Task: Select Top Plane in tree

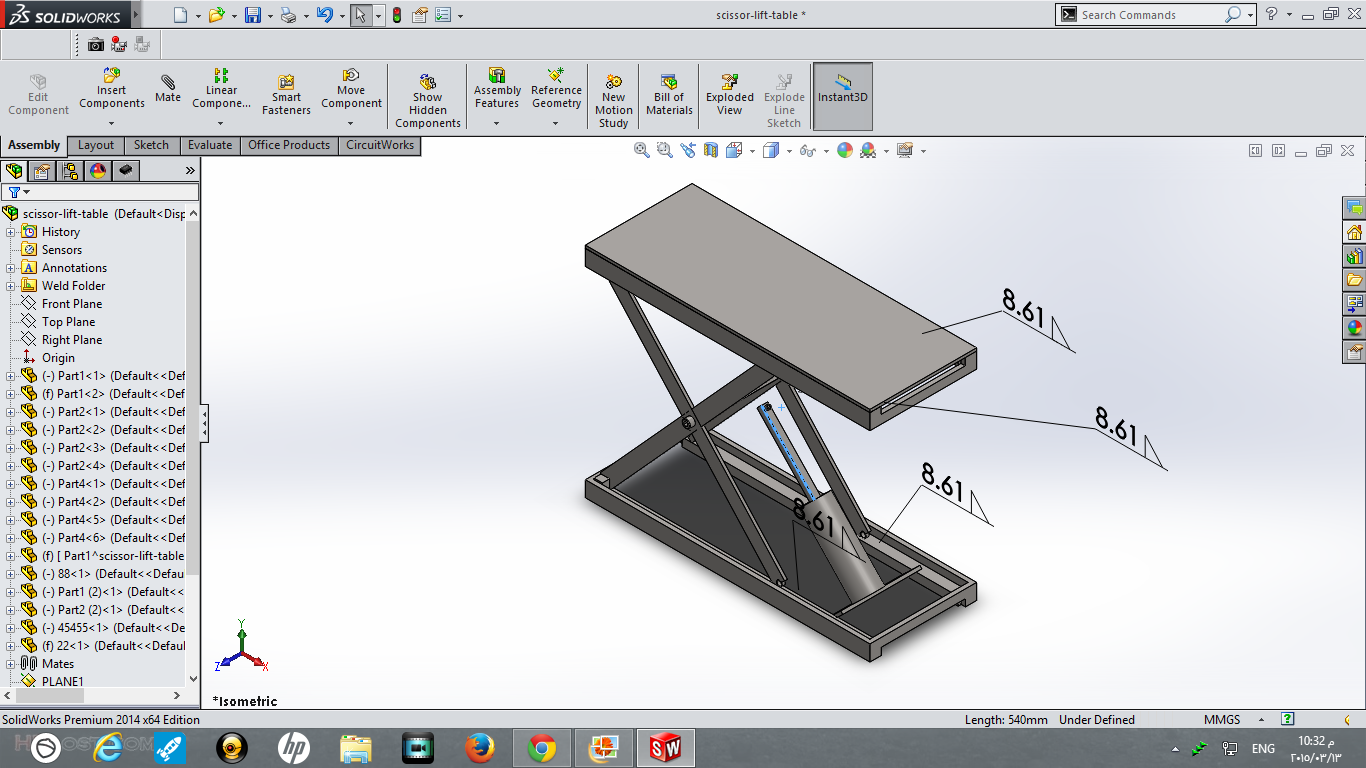Action: 69,322
